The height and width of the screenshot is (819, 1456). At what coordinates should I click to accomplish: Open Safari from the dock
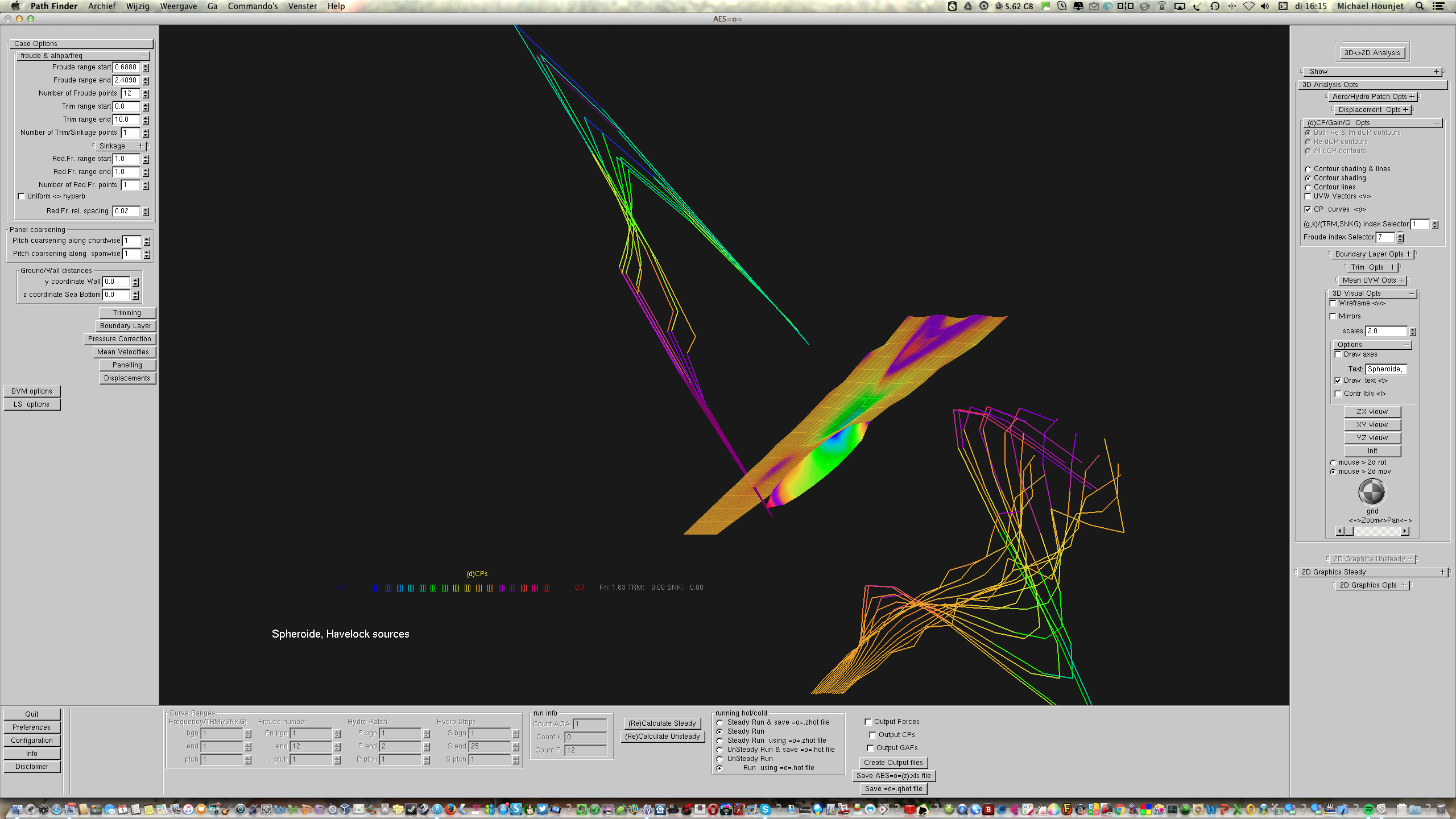(57, 809)
